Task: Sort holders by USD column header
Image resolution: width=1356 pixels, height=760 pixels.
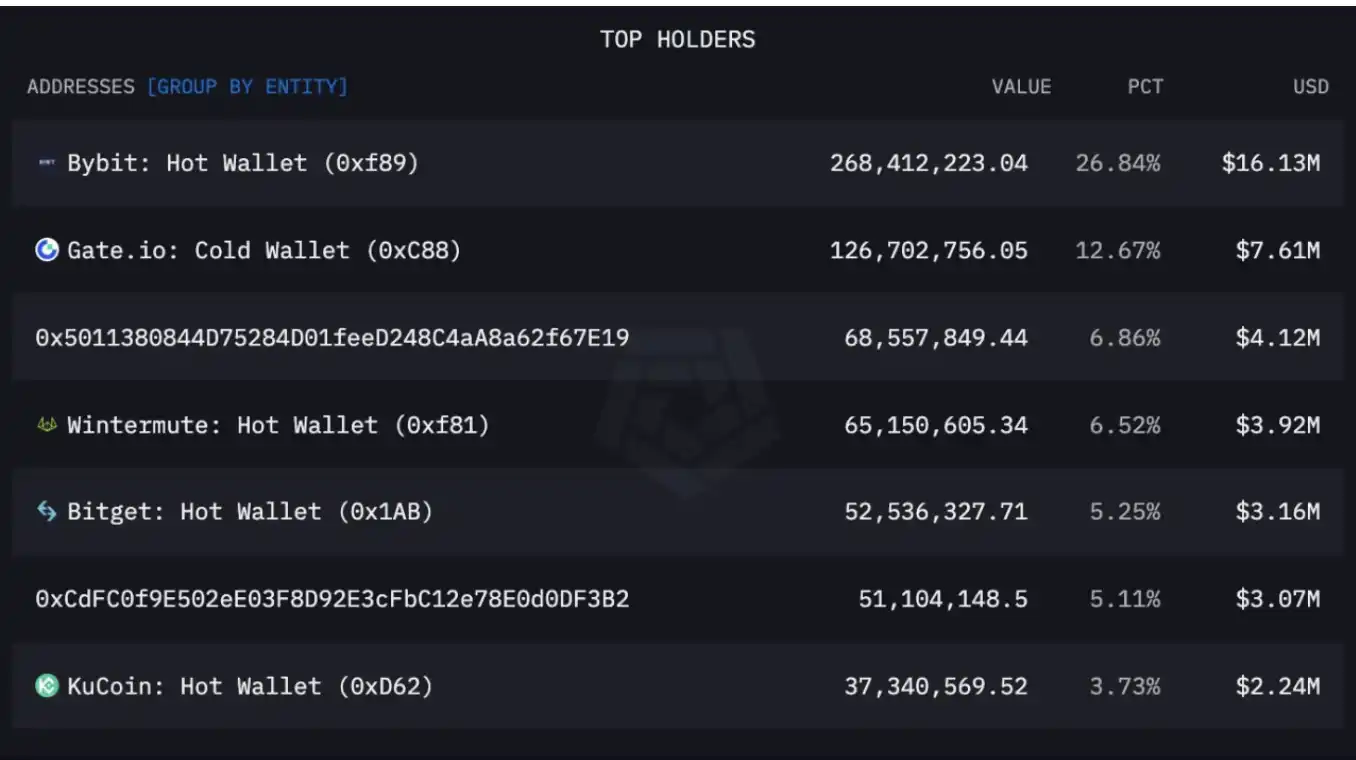Action: tap(1310, 87)
